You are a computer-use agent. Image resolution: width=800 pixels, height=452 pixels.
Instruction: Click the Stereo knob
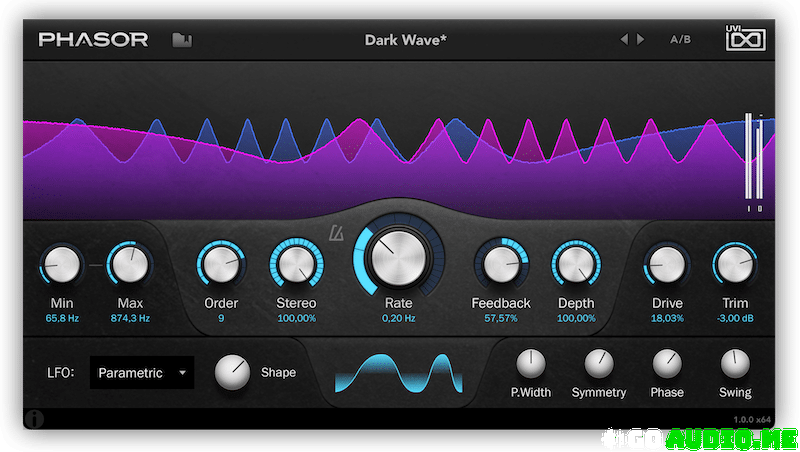click(296, 265)
